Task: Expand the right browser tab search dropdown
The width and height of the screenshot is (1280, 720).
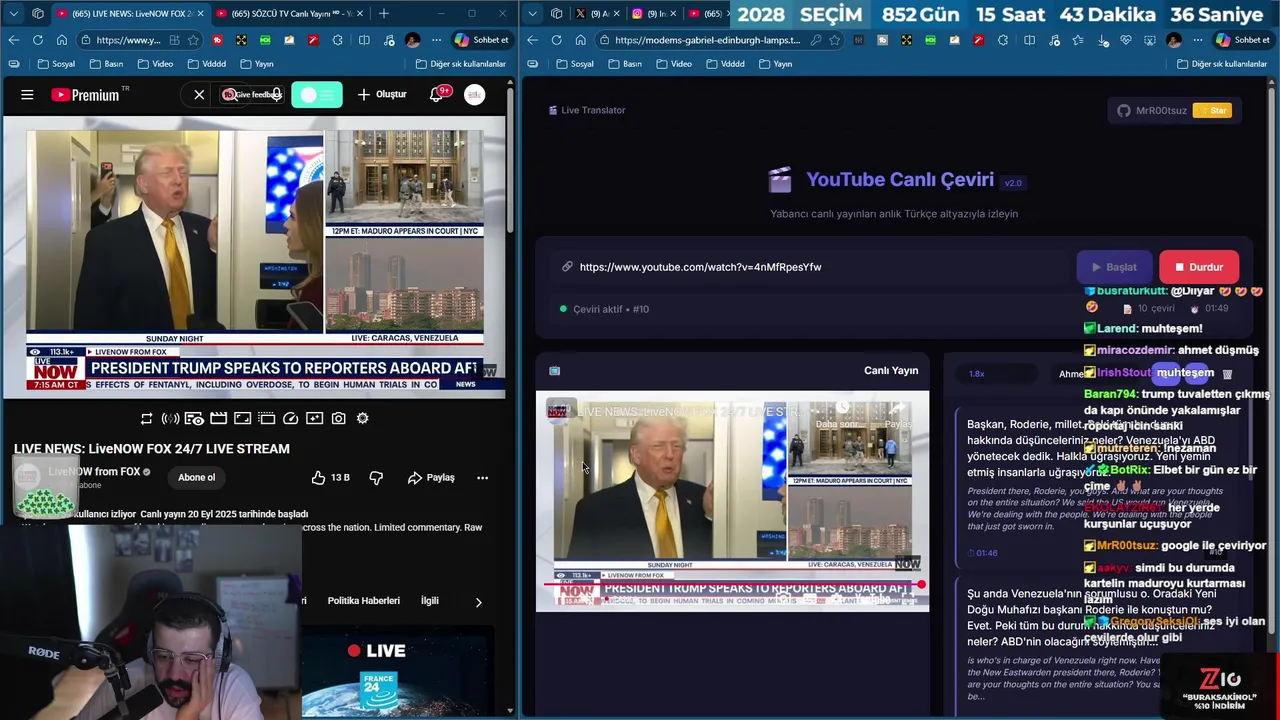Action: click(x=532, y=13)
